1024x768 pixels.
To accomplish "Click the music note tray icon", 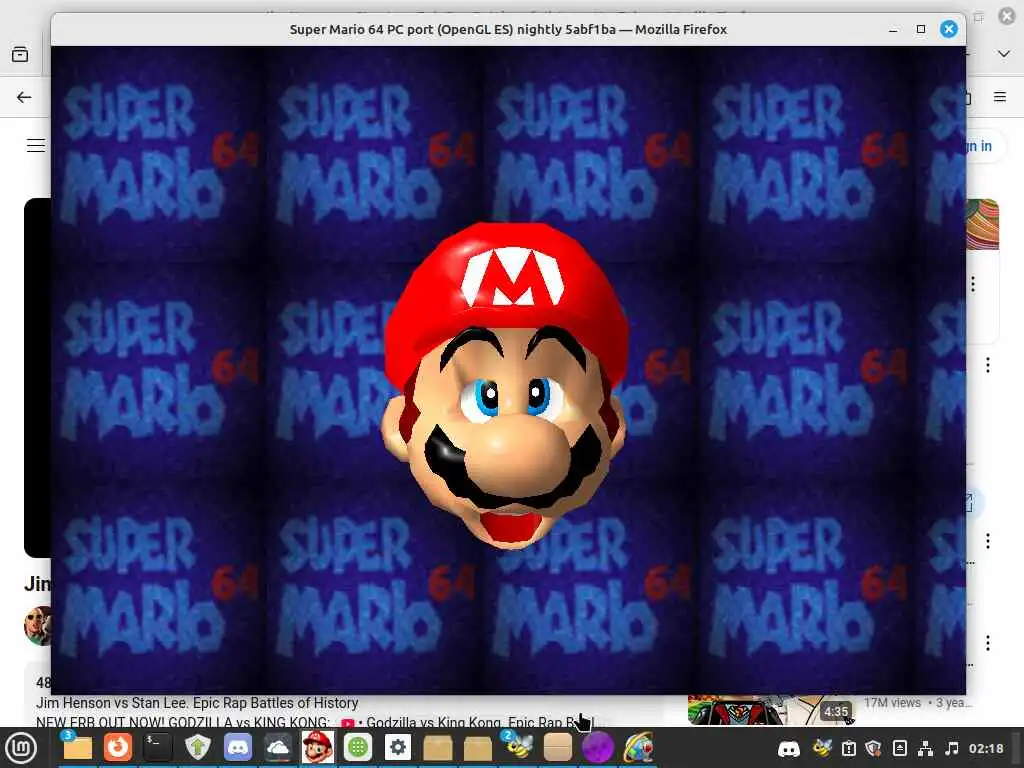I will (952, 748).
